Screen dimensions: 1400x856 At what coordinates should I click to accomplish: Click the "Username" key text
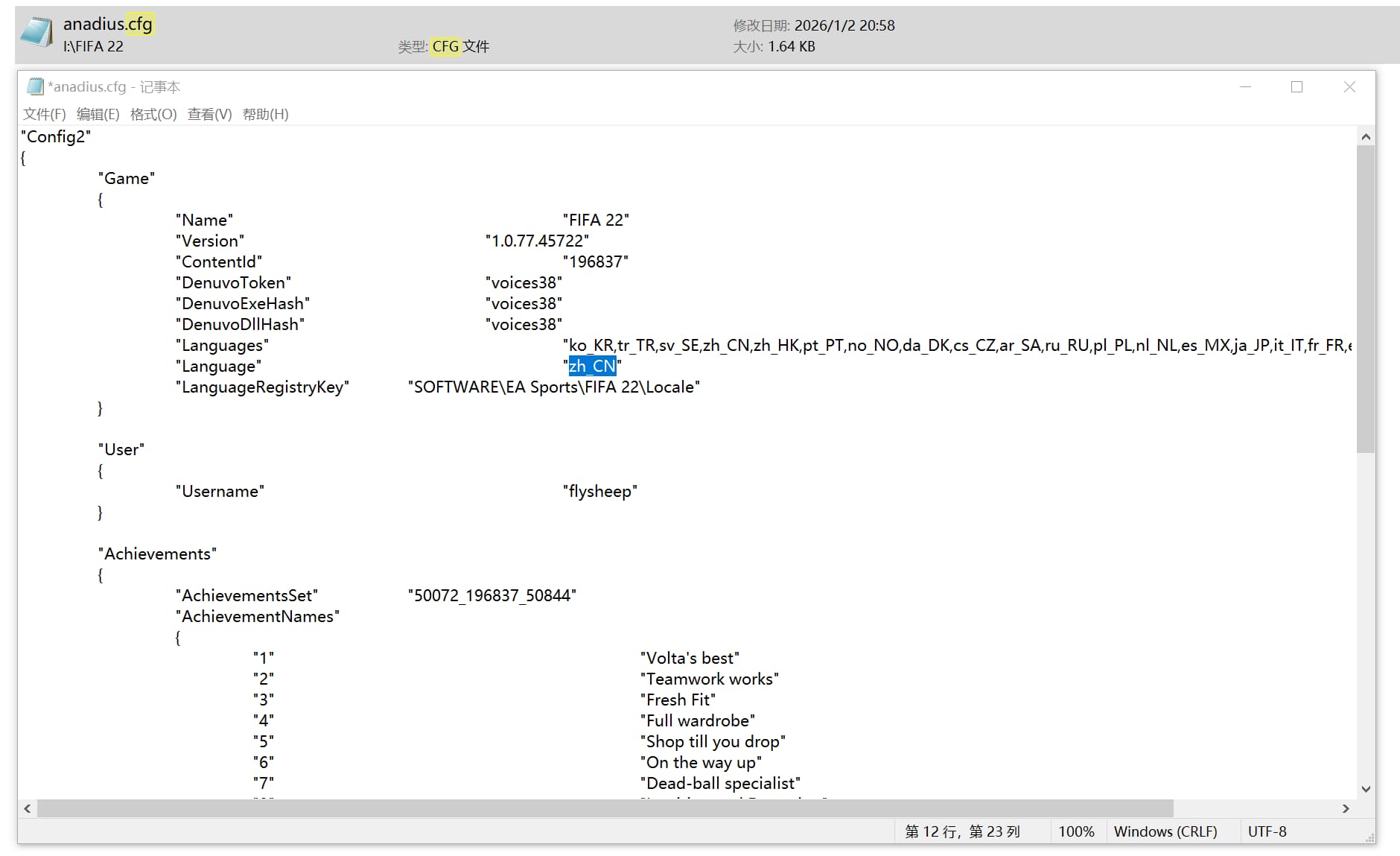[x=220, y=491]
